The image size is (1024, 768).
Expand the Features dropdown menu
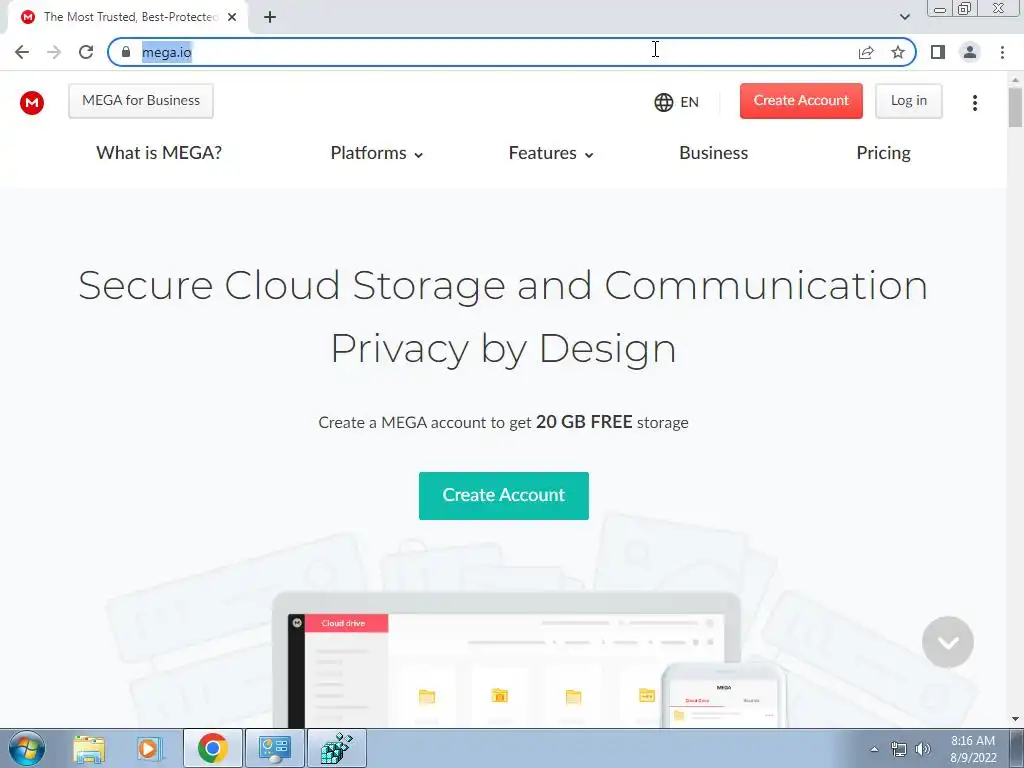point(551,153)
